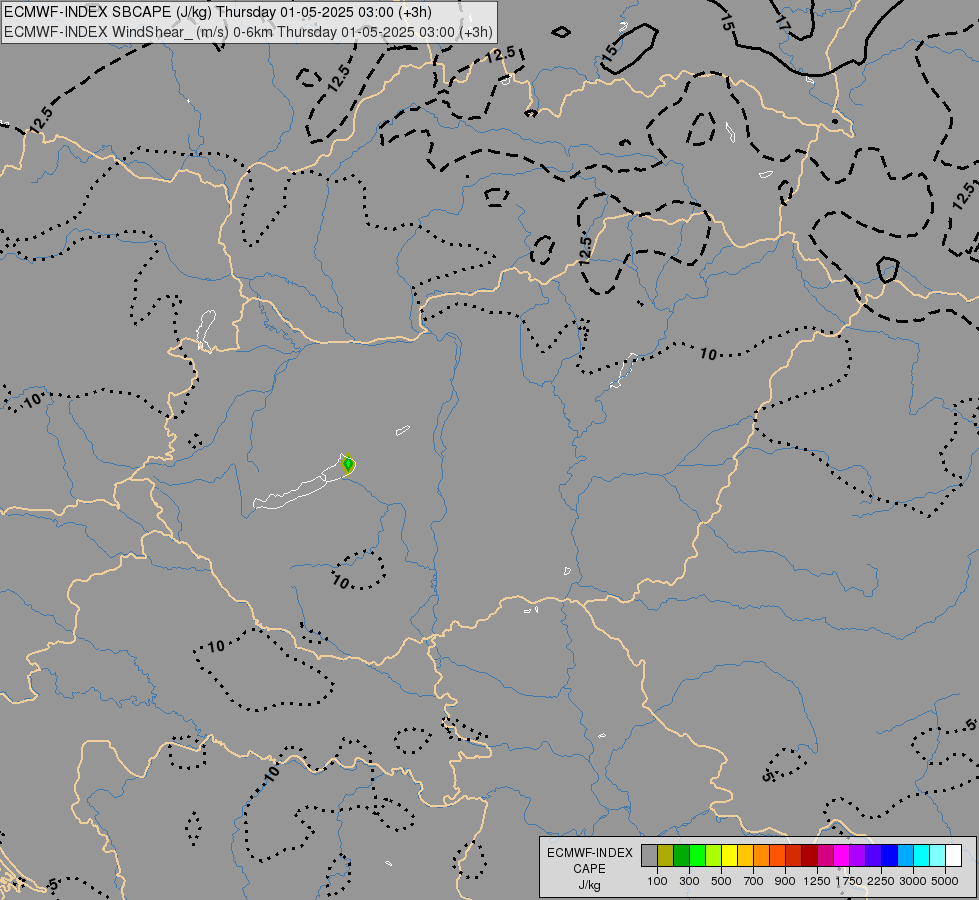Click the legend label 700
Screen dimensions: 979x900
[754, 881]
